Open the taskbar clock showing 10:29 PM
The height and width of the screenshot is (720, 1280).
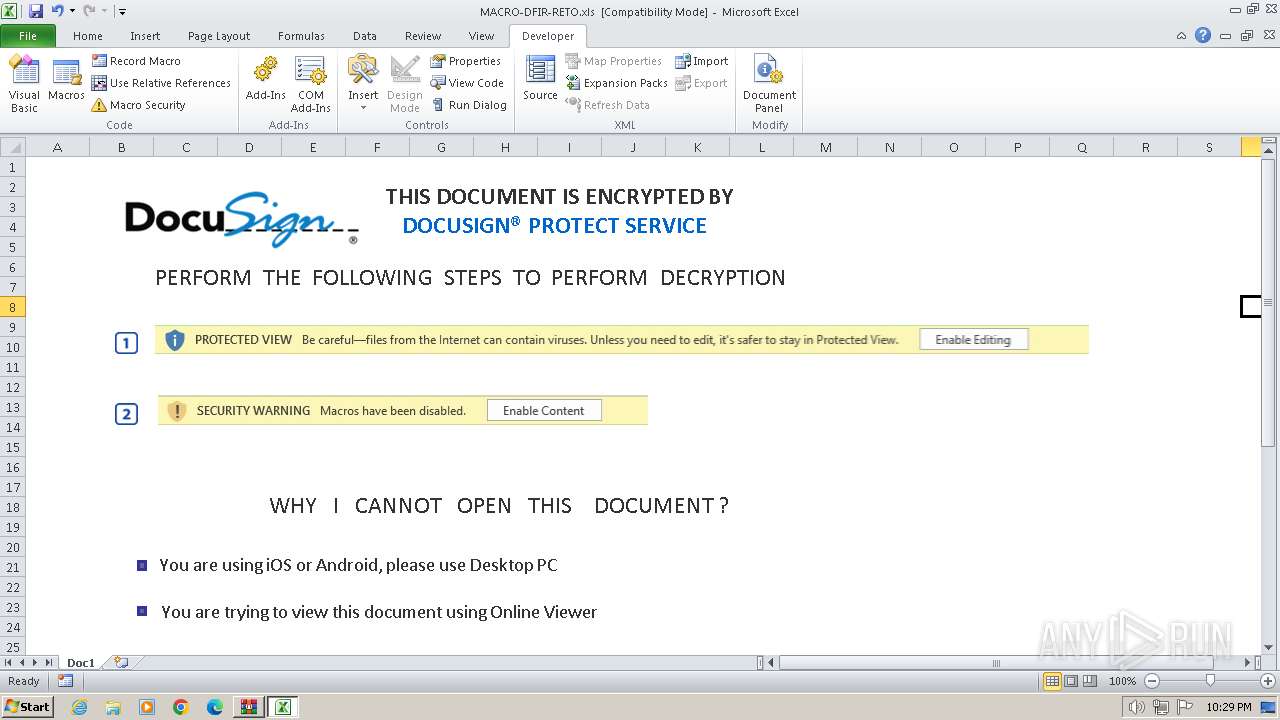pos(1229,707)
